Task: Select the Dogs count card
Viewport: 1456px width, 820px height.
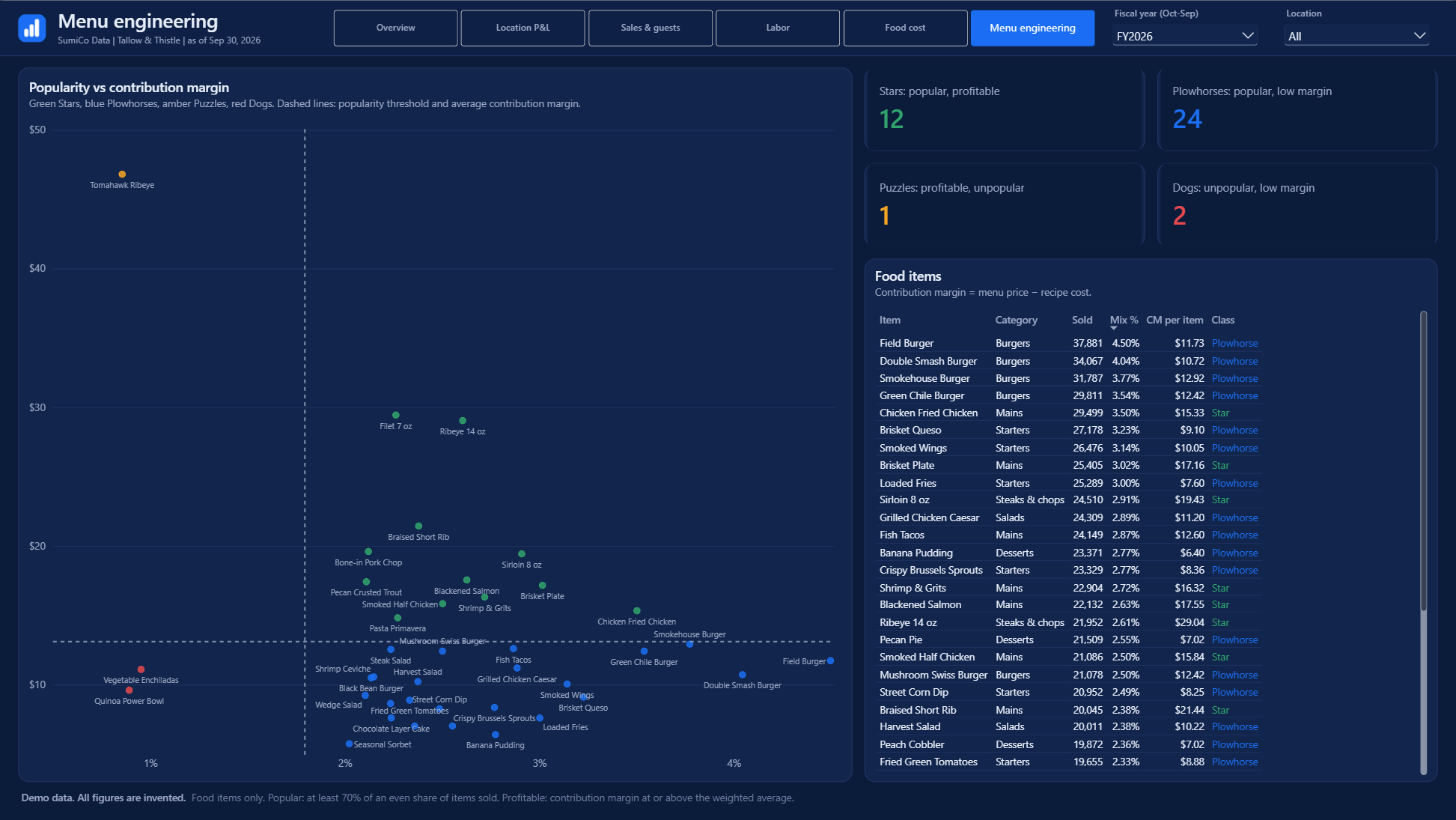Action: pos(1297,204)
